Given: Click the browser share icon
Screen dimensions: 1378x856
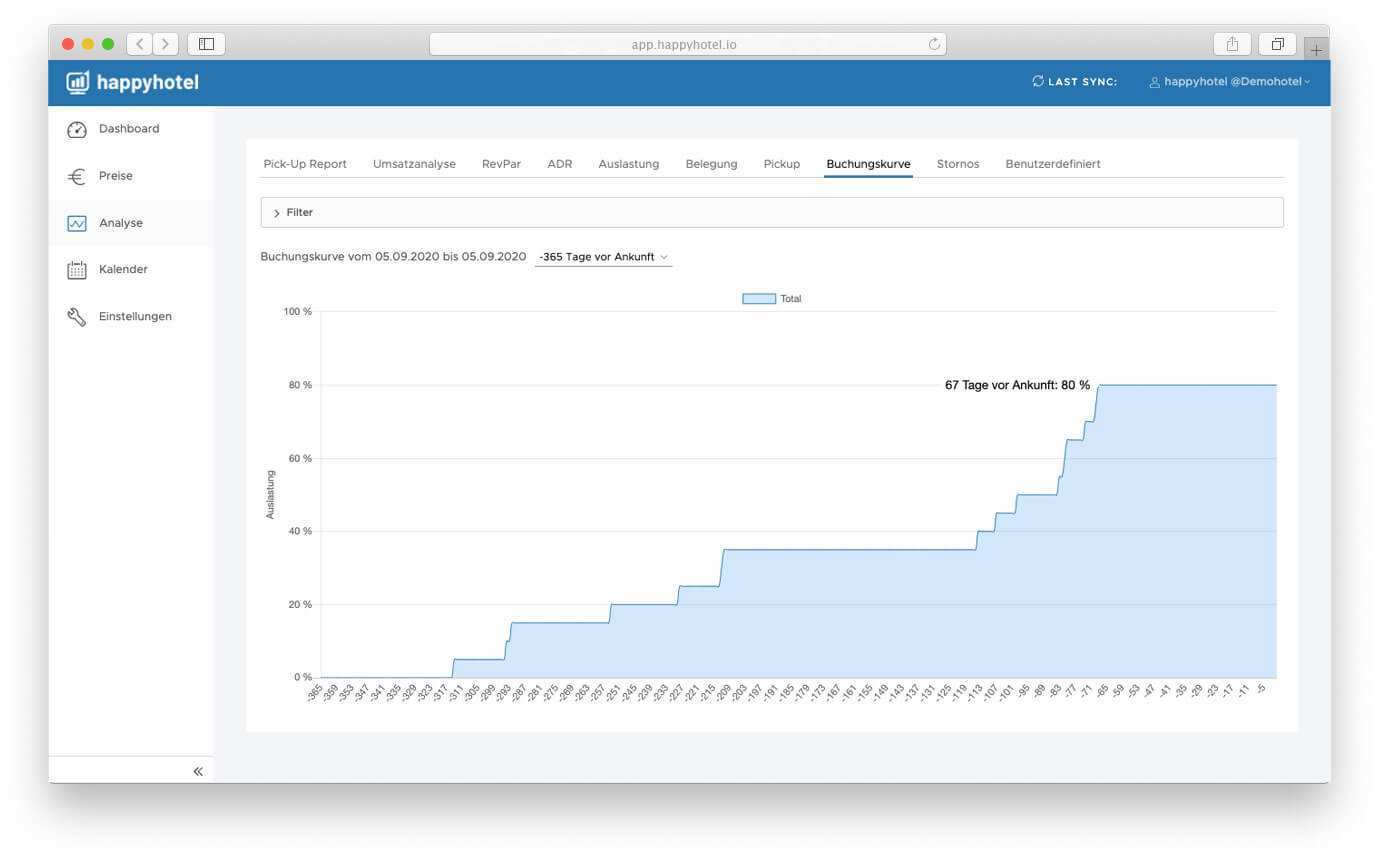Looking at the screenshot, I should (x=1232, y=44).
